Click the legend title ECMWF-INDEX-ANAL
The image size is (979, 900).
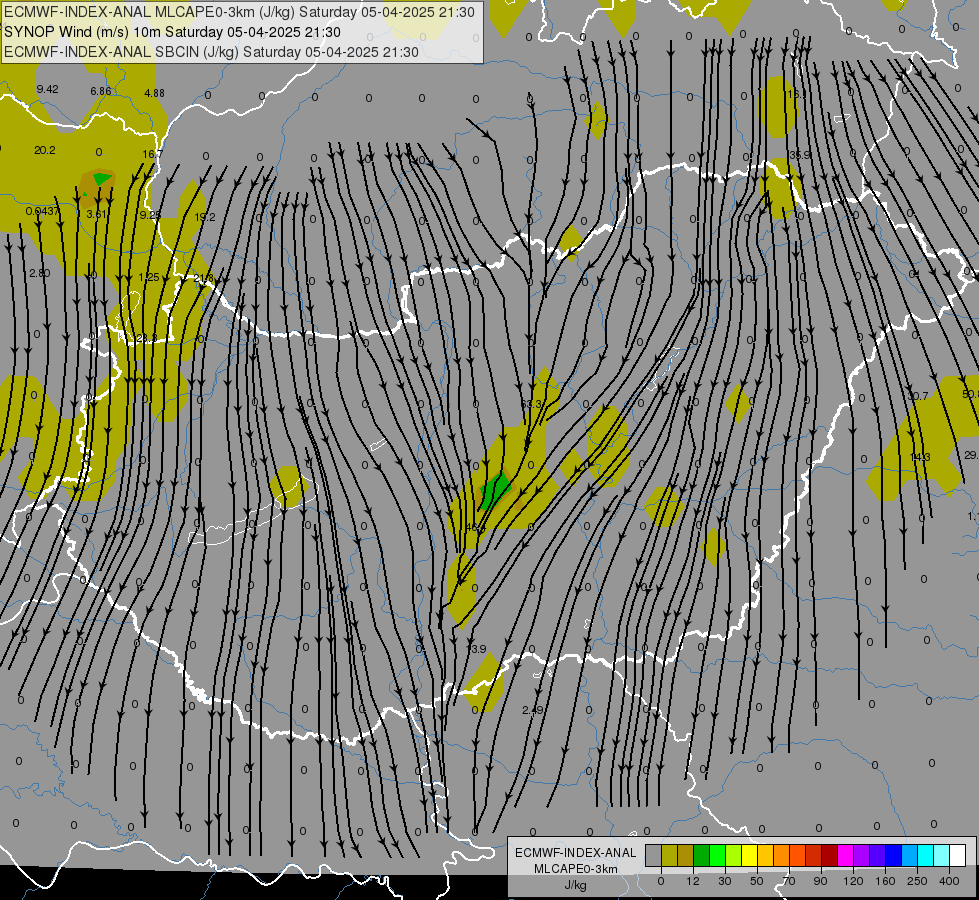coord(576,853)
